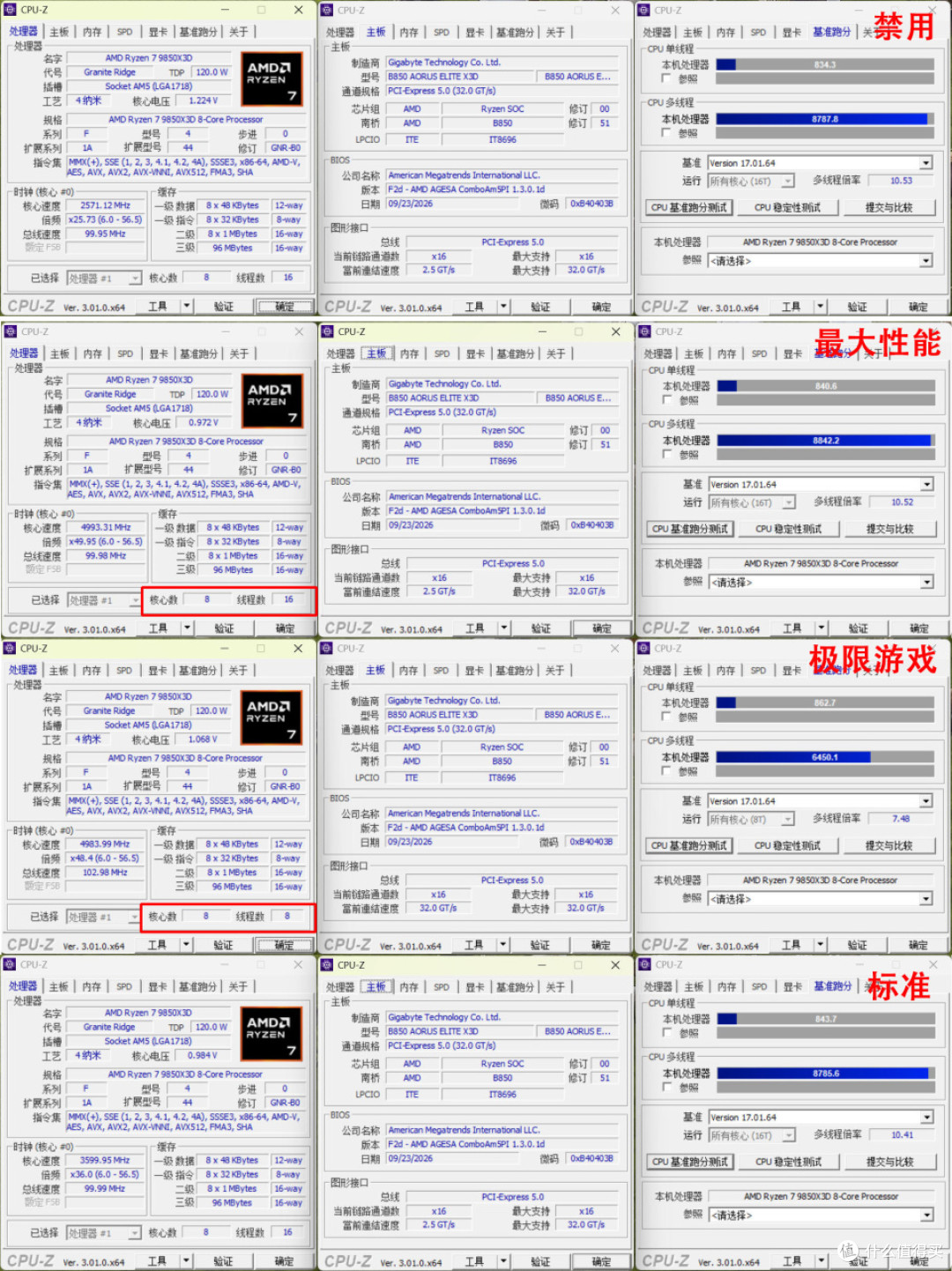
Task: Click core speed value 3599.95 MHz
Action: click(x=105, y=1161)
